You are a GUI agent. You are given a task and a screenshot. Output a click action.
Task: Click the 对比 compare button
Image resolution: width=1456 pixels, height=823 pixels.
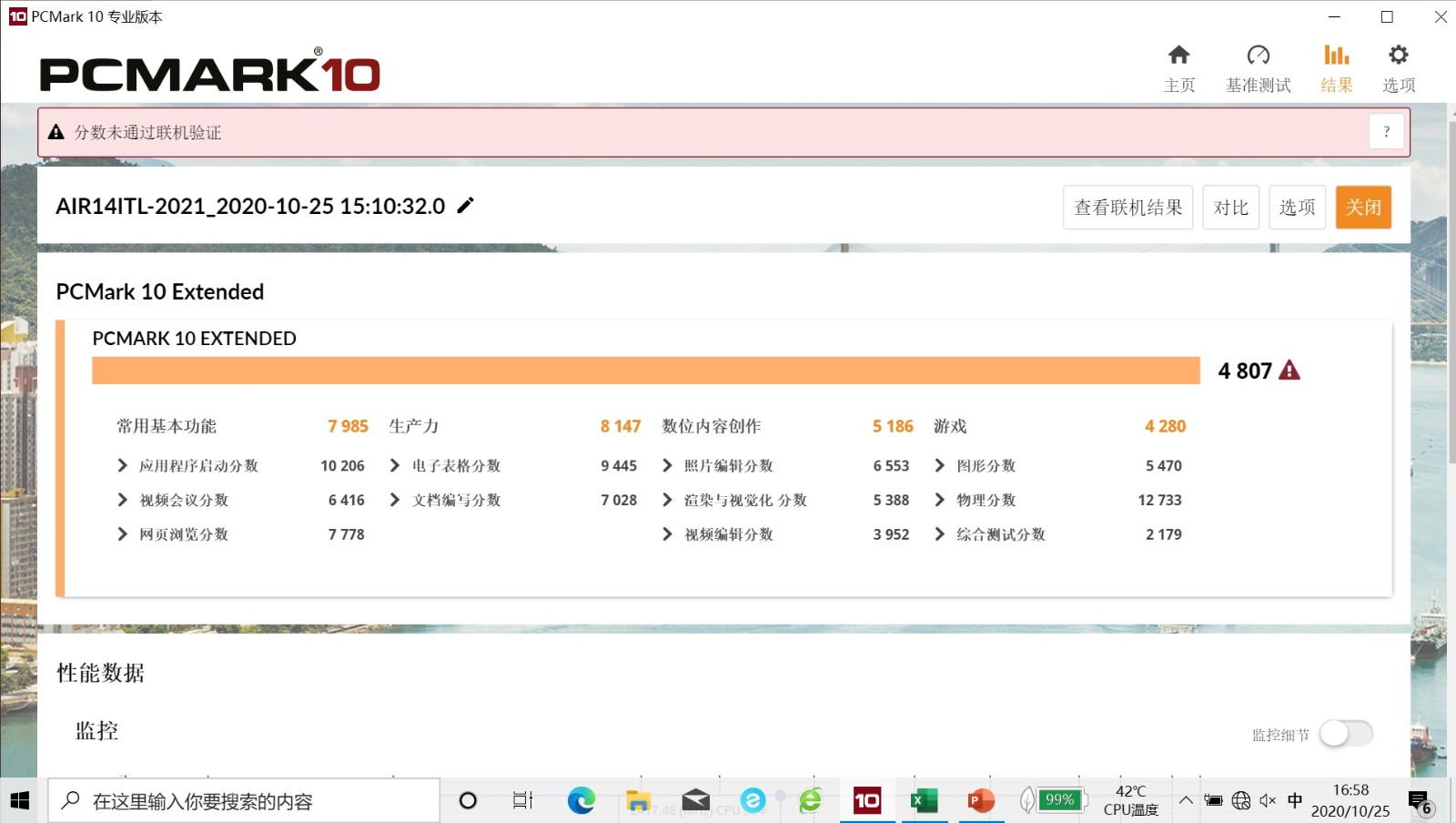point(1231,208)
